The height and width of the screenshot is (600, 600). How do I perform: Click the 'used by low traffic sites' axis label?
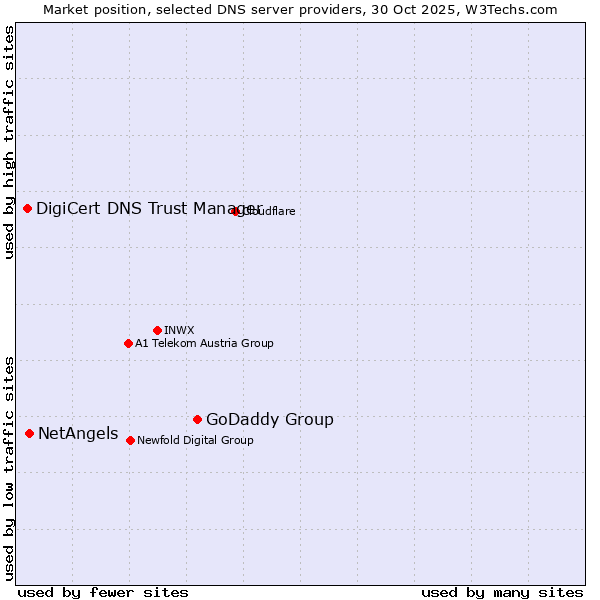(x=9, y=467)
